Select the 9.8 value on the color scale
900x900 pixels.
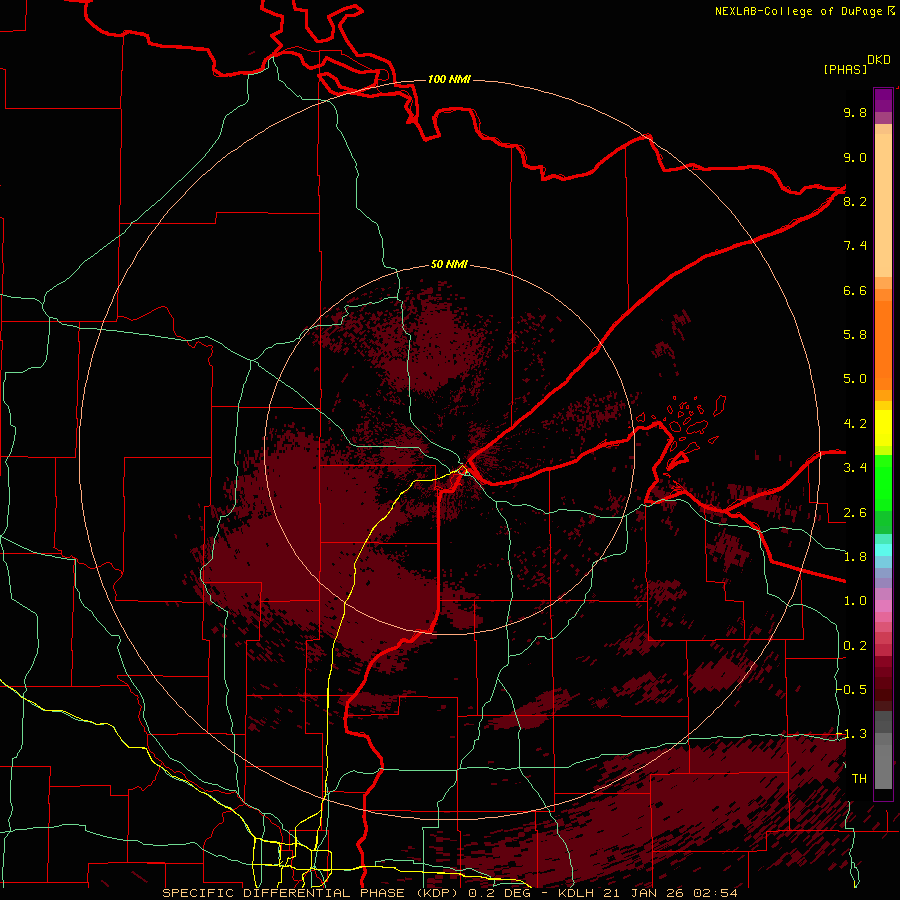click(855, 112)
